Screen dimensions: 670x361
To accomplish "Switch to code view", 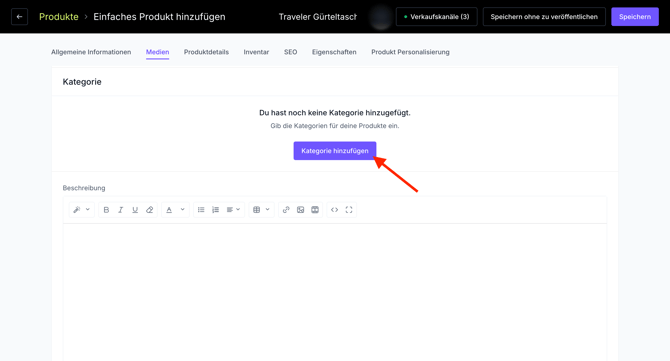I will point(335,210).
